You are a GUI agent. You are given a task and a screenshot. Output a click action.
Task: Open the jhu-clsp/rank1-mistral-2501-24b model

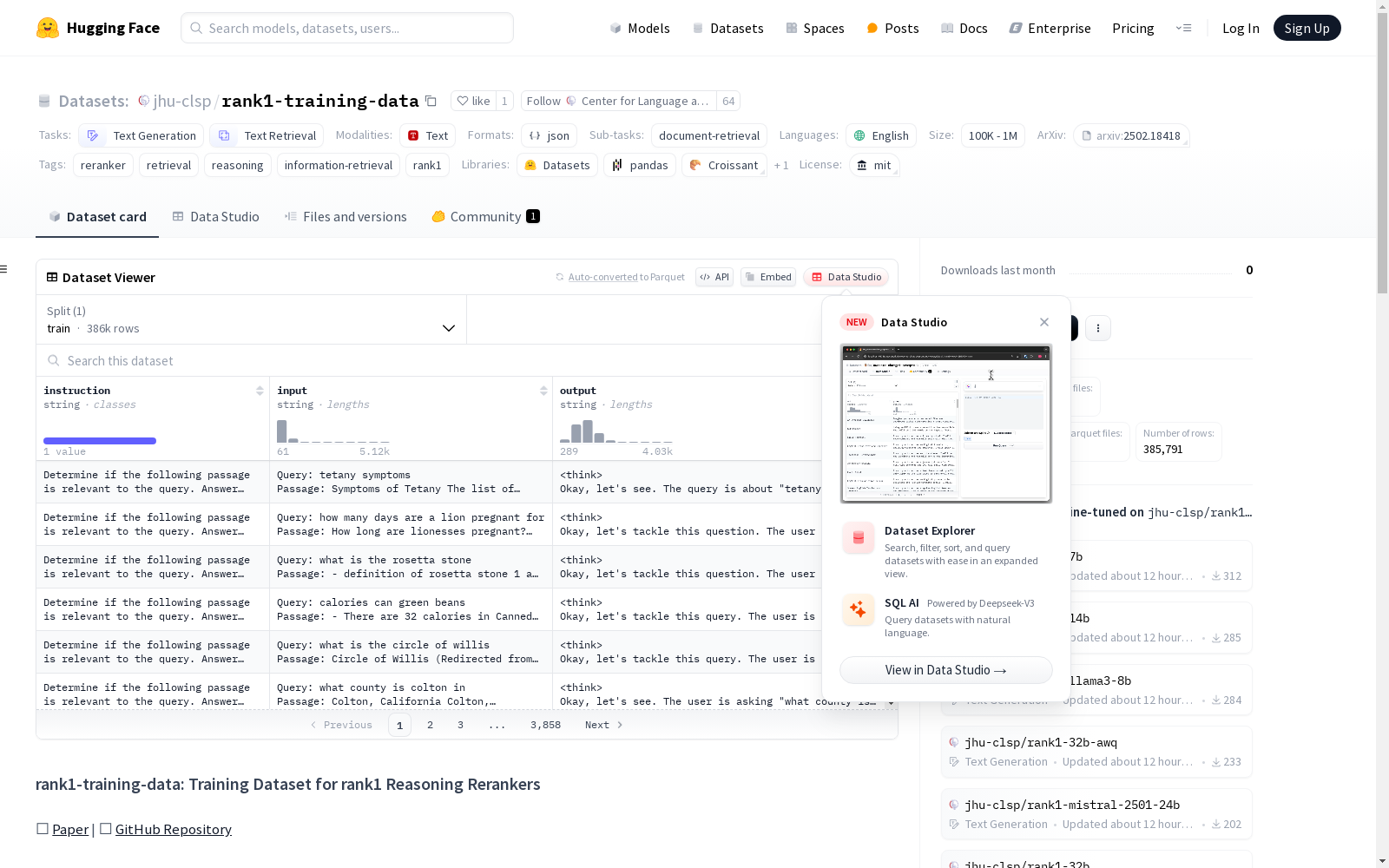coord(1096,814)
